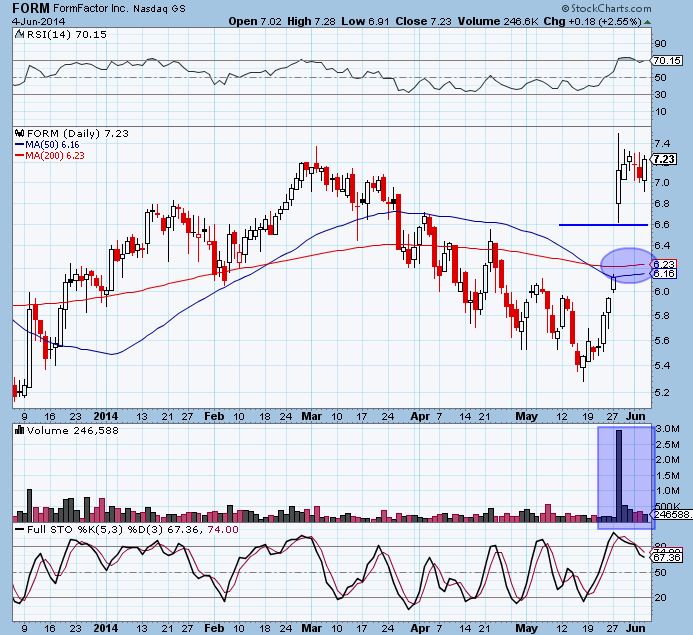Click the 7.4 price axis label
This screenshot has width=693, height=635.
tap(663, 144)
